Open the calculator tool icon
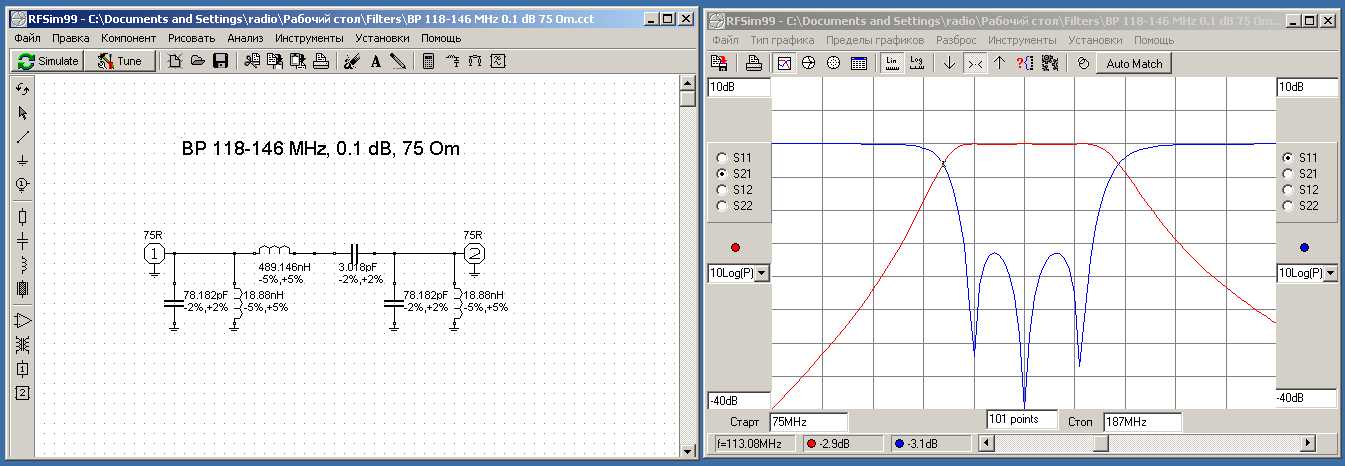The height and width of the screenshot is (466, 1345). pyautogui.click(x=428, y=61)
